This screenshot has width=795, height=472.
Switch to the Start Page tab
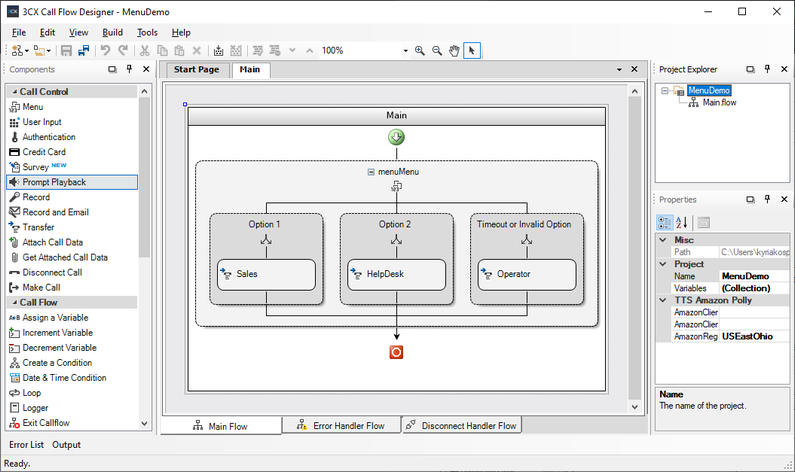pos(197,69)
